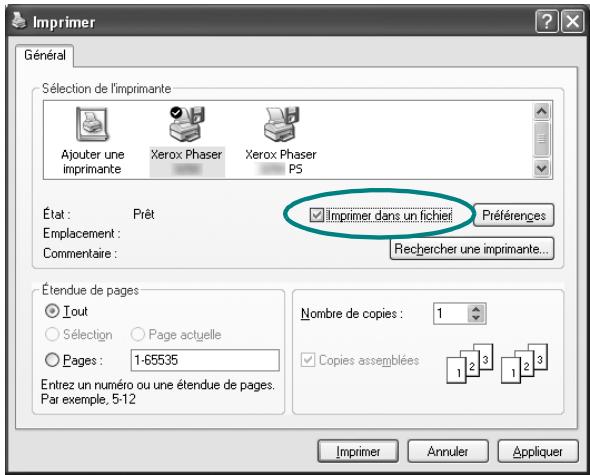Click the help question mark button
The height and width of the screenshot is (475, 590).
pyautogui.click(x=546, y=21)
